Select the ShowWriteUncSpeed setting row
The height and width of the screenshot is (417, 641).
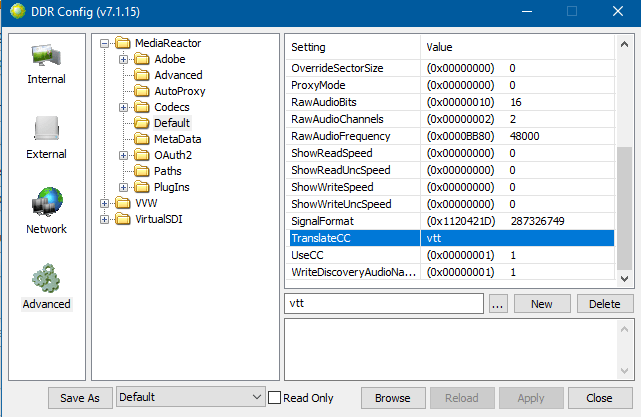click(452, 204)
